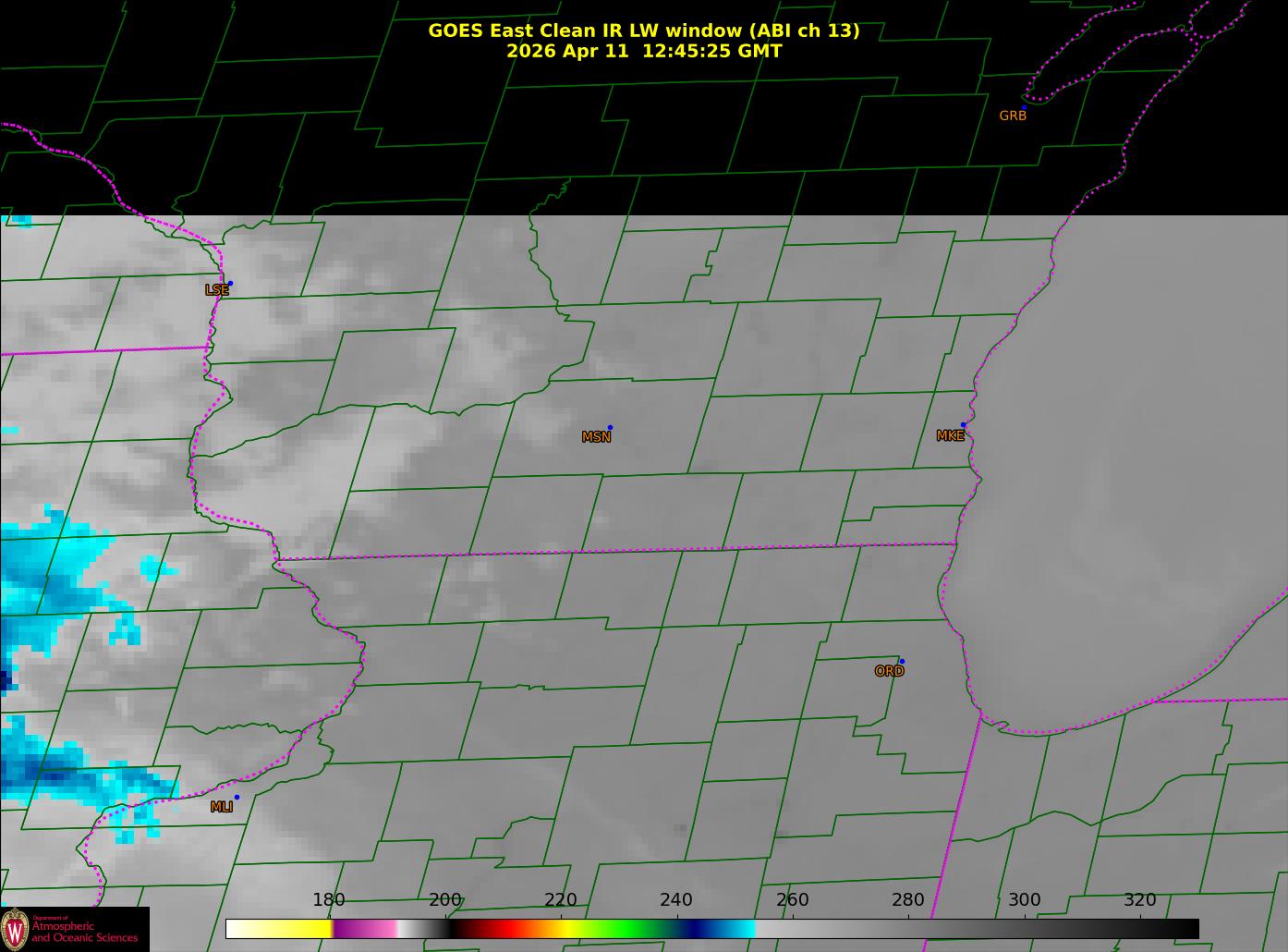Click the blue dot marking ORD
Screen dimensions: 1288x952
tap(902, 661)
